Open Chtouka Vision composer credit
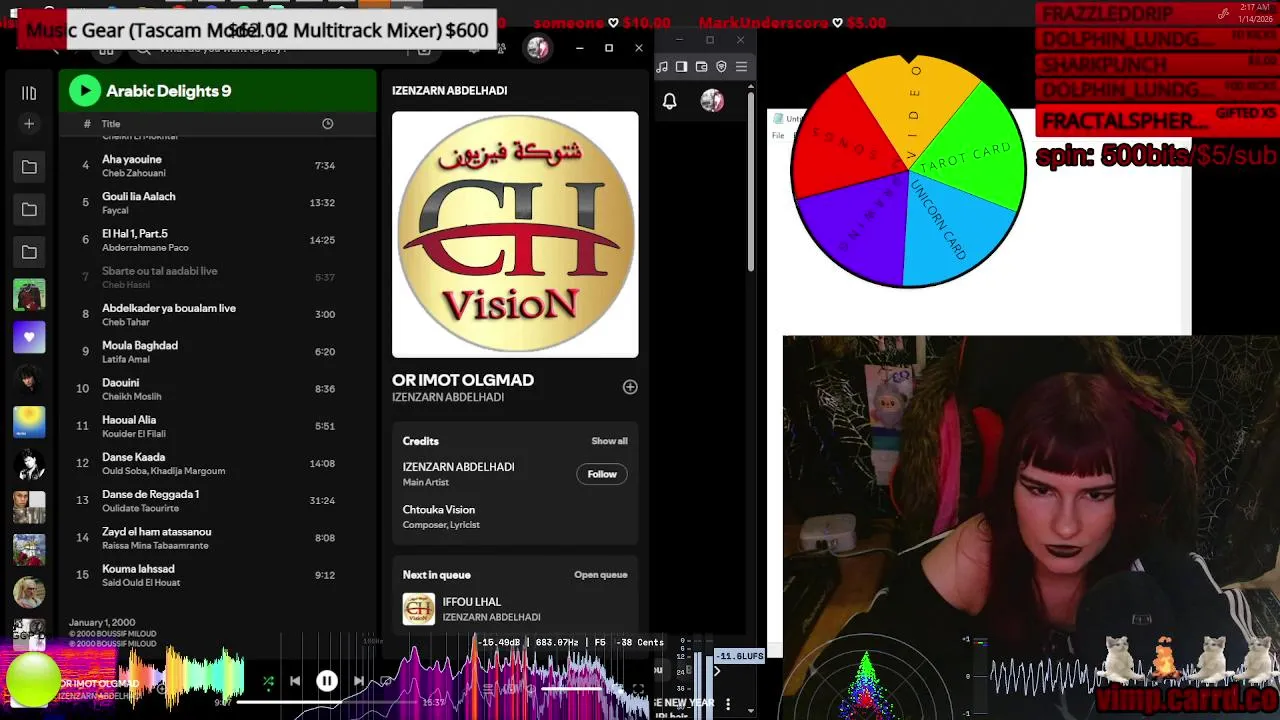The width and height of the screenshot is (1280, 720). tap(439, 510)
